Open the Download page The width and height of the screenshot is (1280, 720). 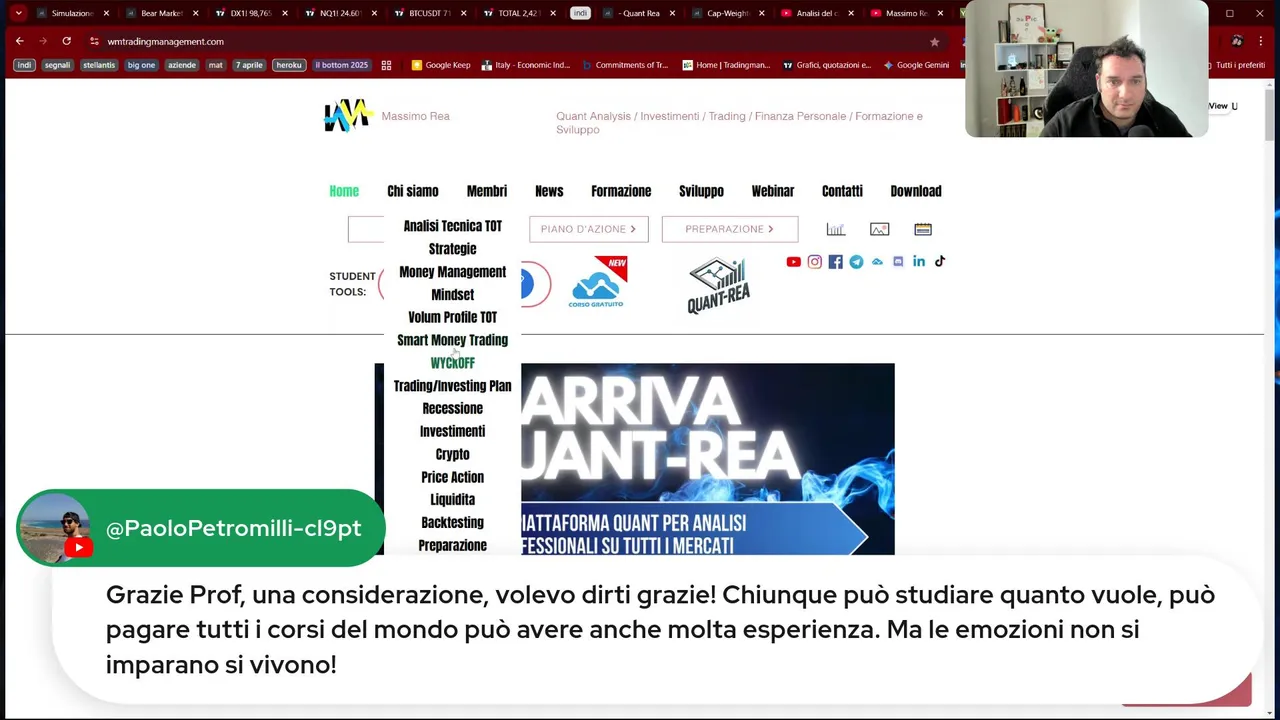[916, 191]
